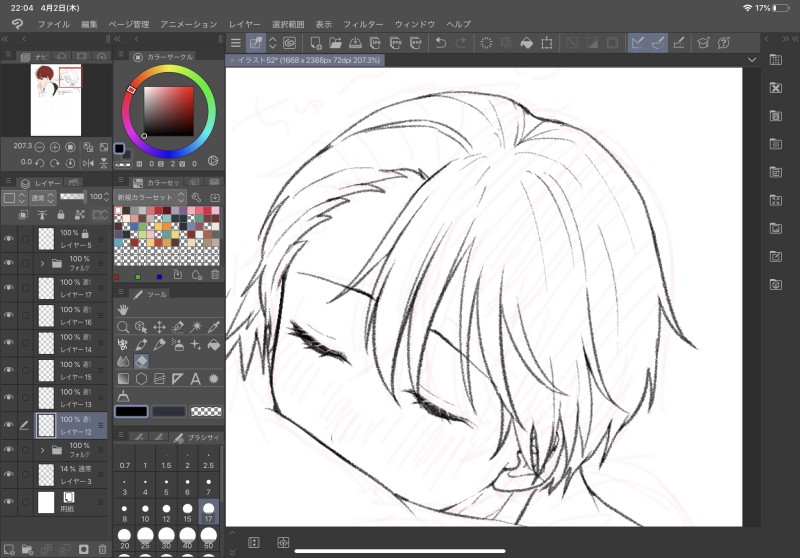Open the アニメーション menu
This screenshot has height=558, width=800.
click(x=188, y=24)
